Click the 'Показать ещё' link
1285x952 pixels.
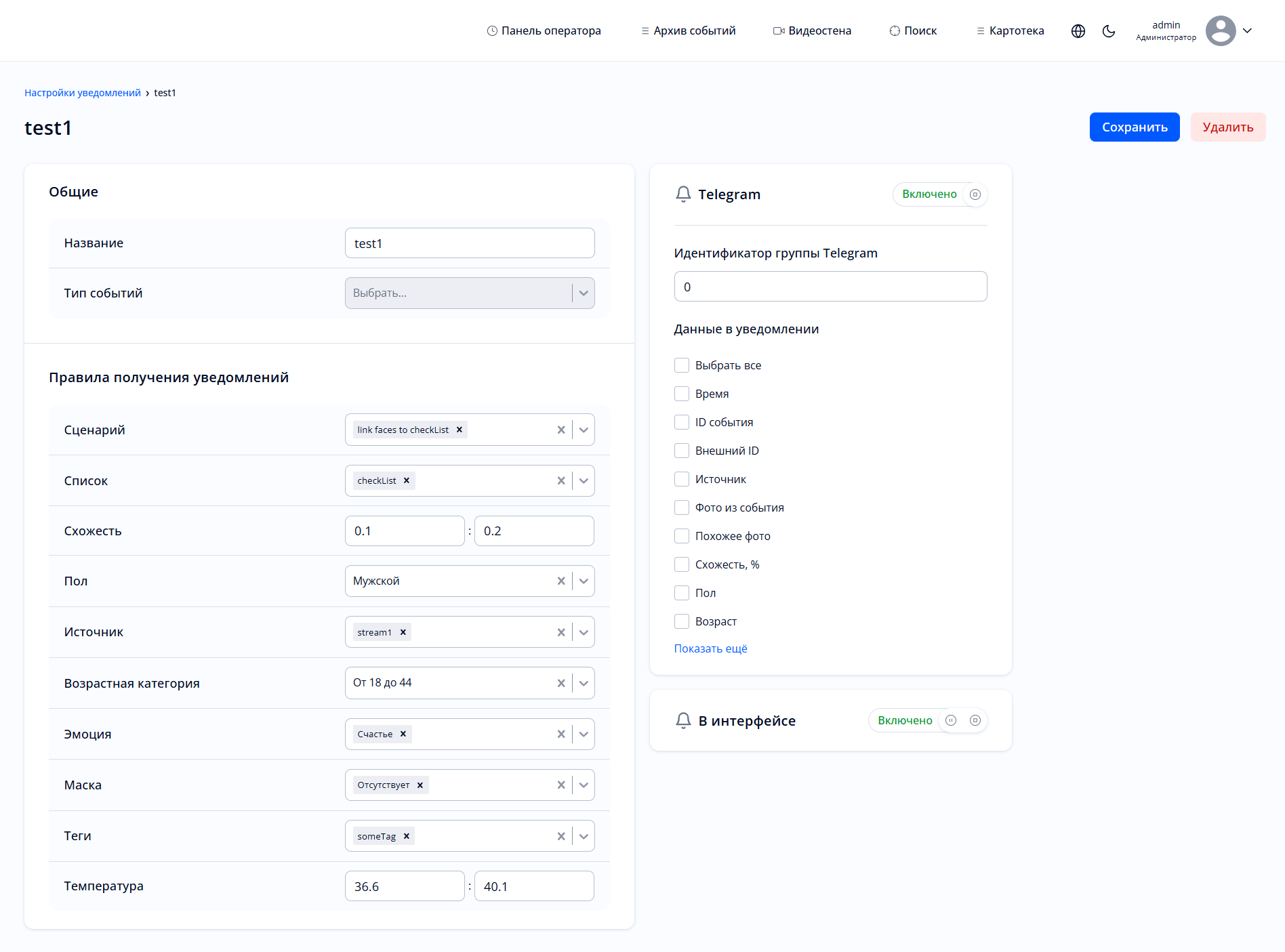(710, 648)
